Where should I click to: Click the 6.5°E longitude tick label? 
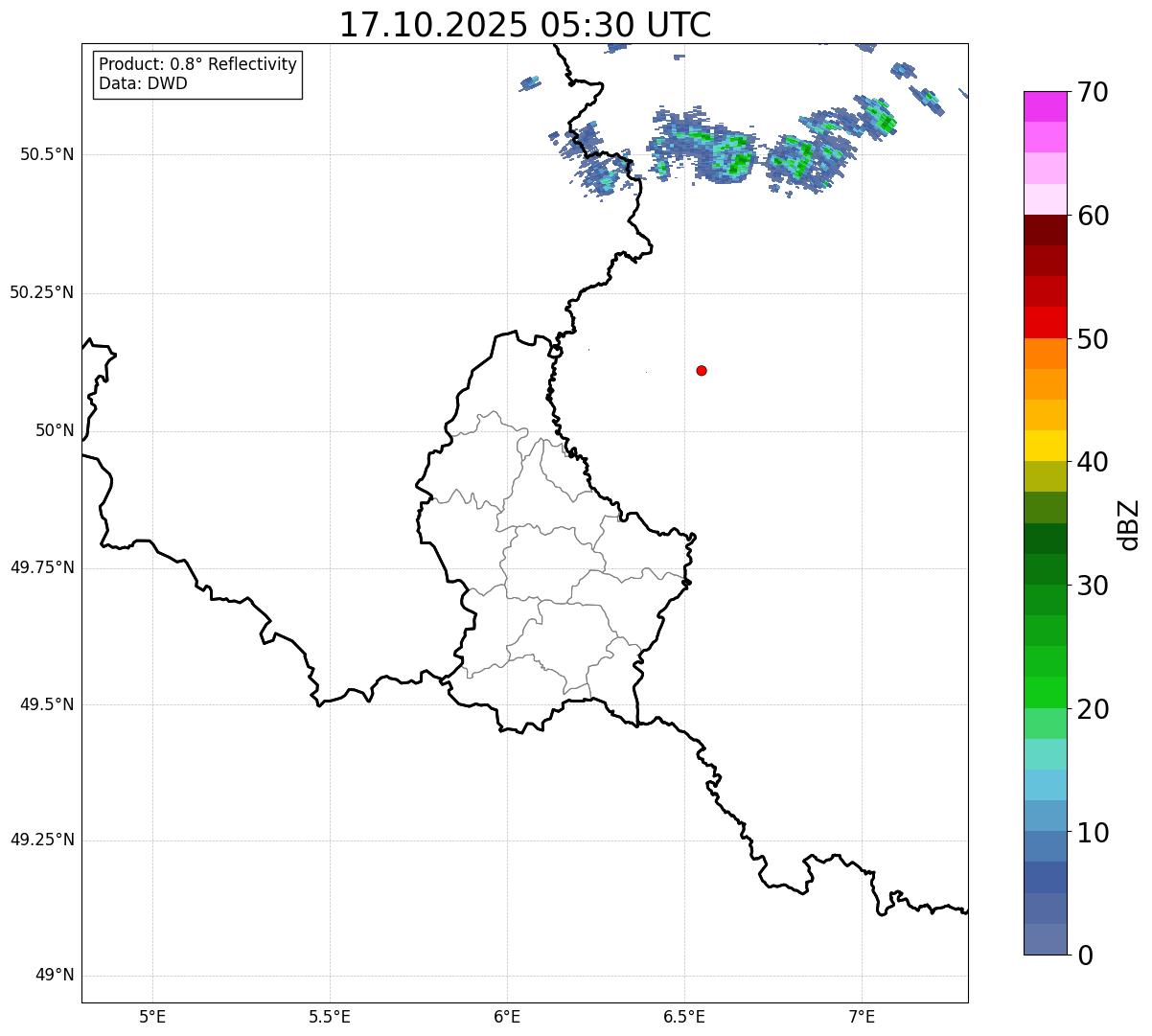pos(684,1016)
